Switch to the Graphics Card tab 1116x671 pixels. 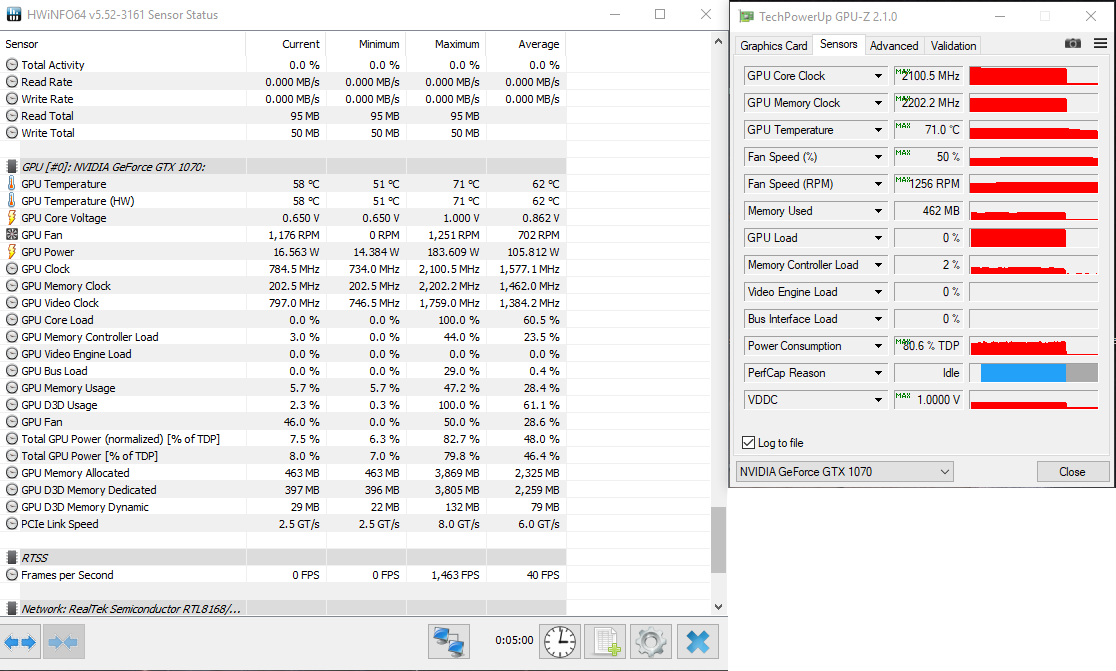pos(774,46)
